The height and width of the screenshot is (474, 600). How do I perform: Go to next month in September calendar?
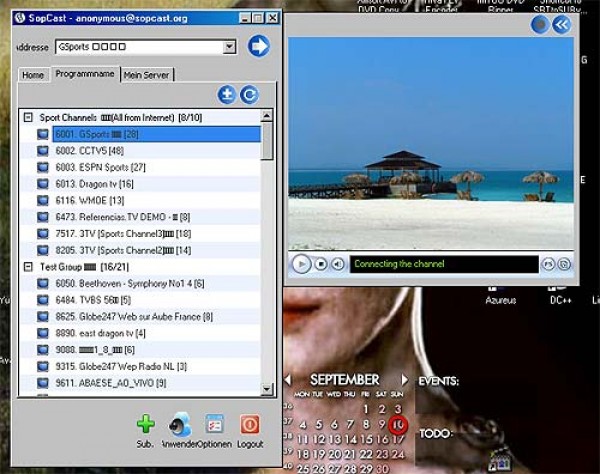coord(405,380)
